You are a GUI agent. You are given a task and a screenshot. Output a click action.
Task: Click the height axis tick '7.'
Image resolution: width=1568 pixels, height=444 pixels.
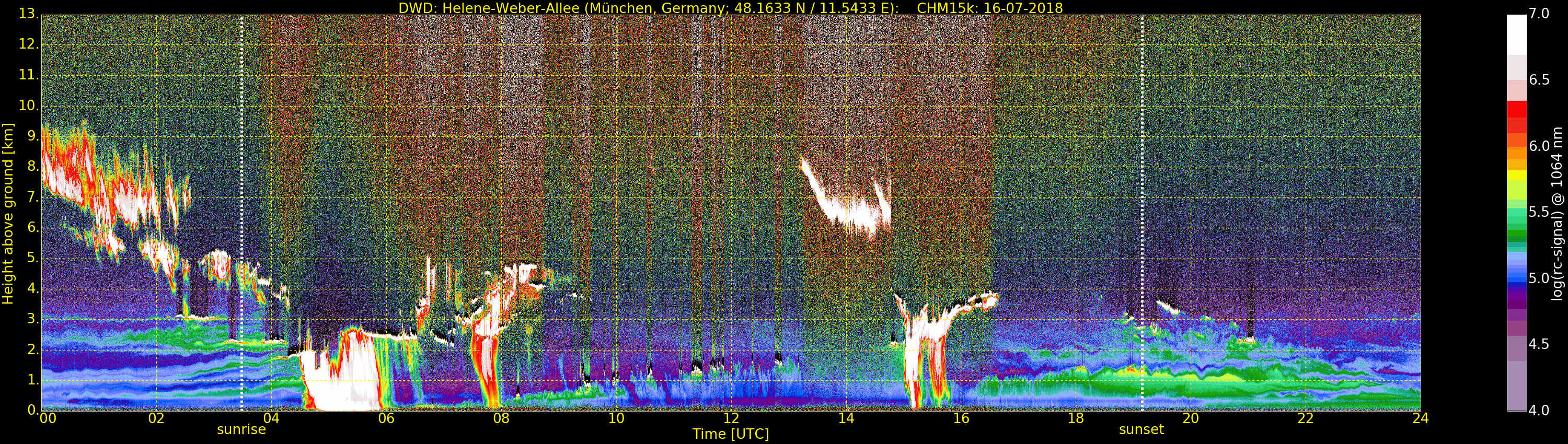coord(33,196)
